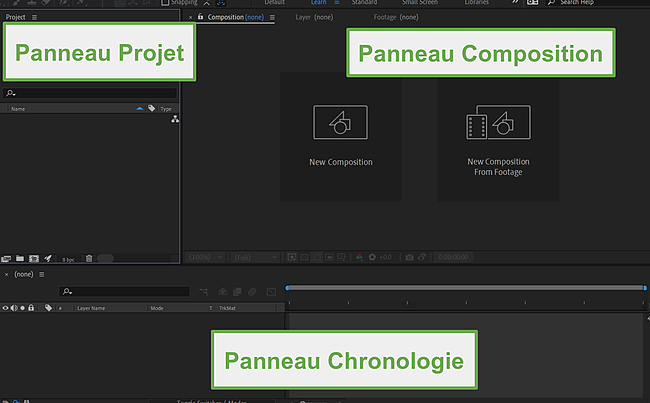Click the show snapshot icon
The image size is (650, 403).
click(422, 257)
